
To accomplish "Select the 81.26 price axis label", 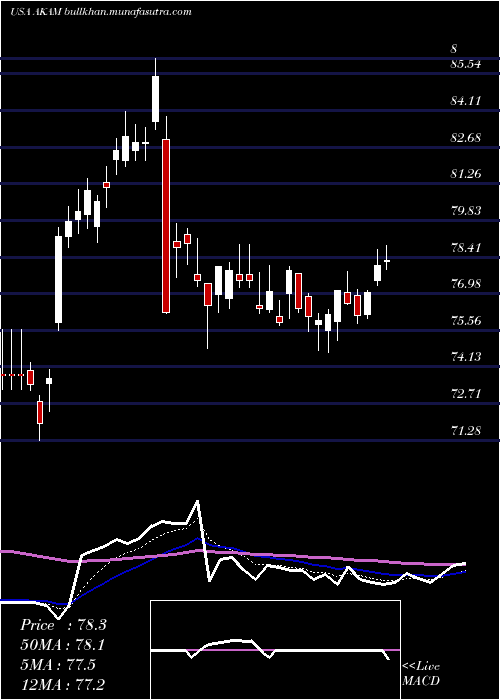I will [466, 174].
